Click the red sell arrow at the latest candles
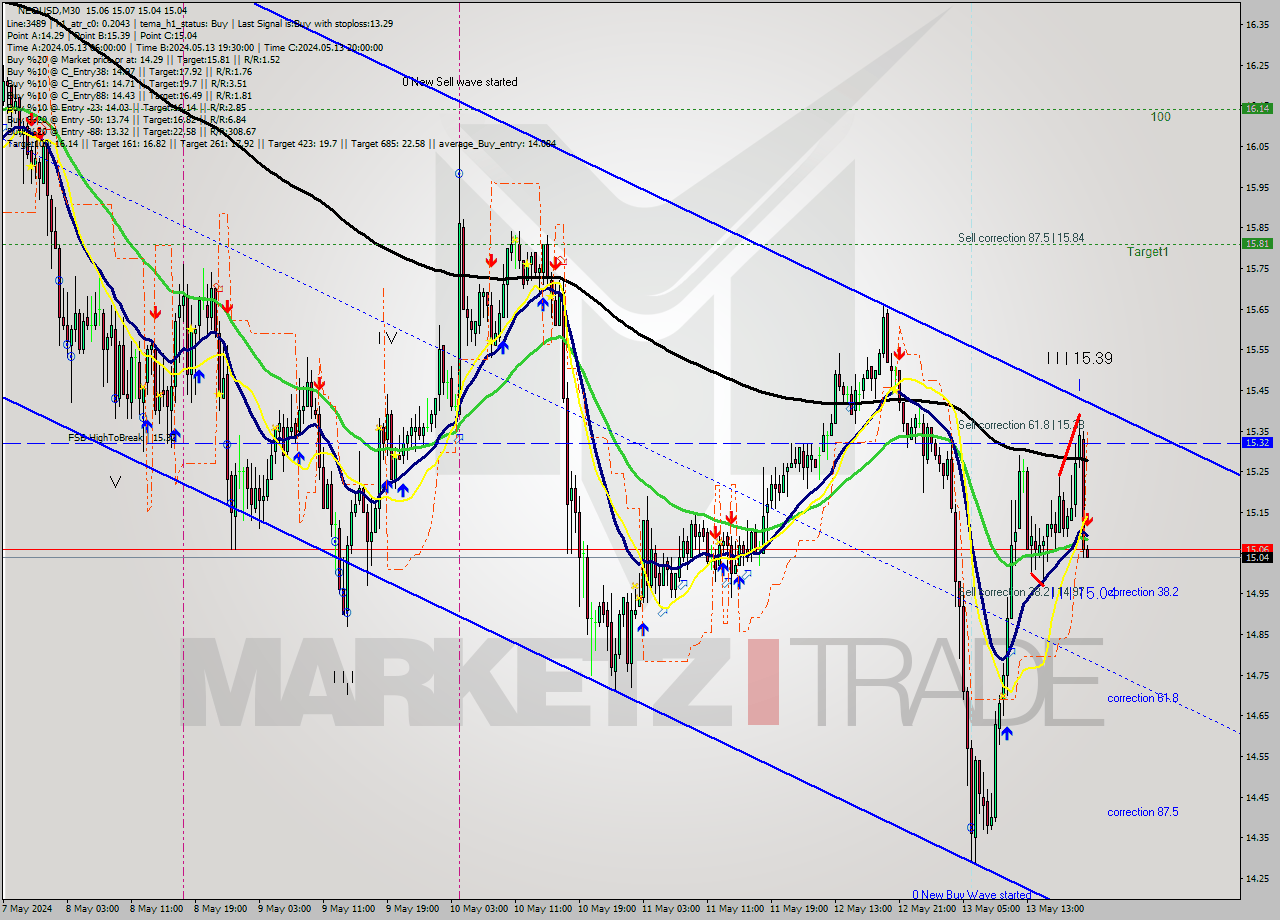This screenshot has height=920, width=1280. click(x=1088, y=520)
